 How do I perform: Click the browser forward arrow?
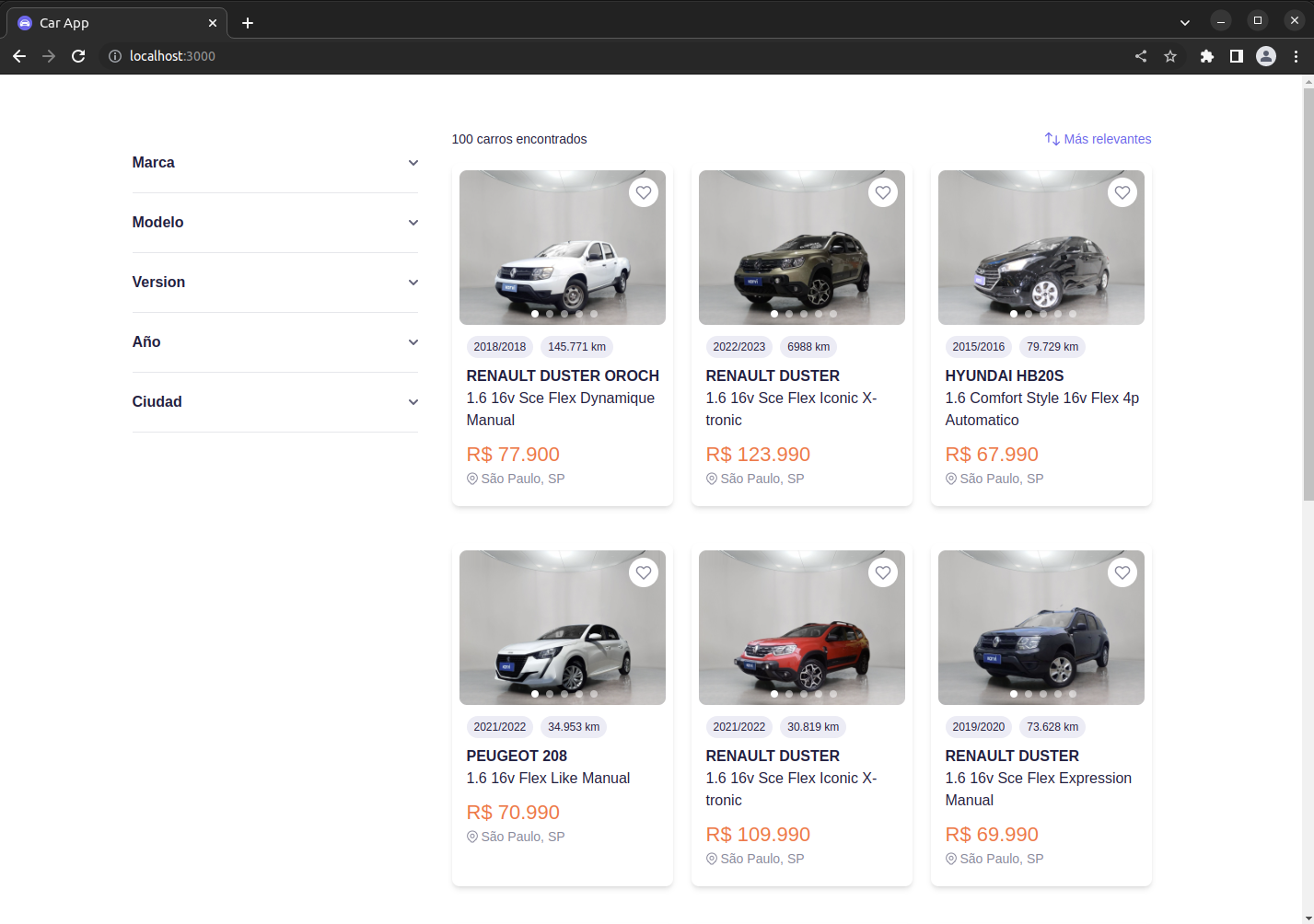pyautogui.click(x=49, y=56)
